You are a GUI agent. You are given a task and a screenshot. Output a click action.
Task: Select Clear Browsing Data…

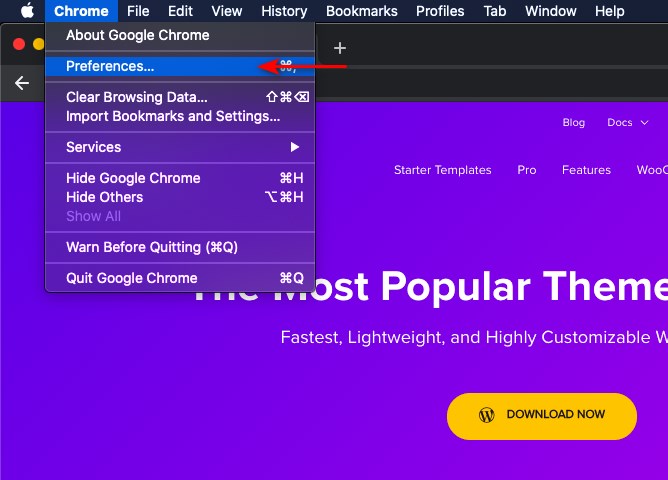pos(180,97)
